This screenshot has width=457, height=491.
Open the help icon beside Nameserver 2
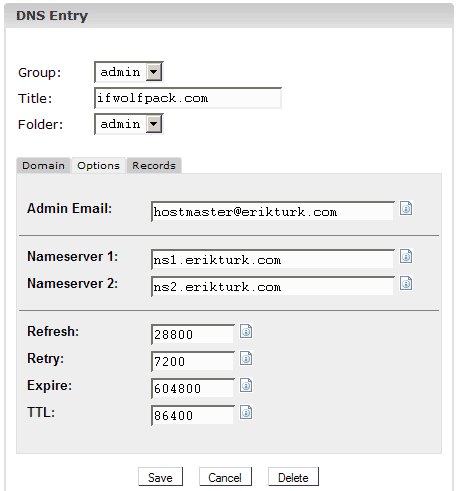pyautogui.click(x=406, y=283)
